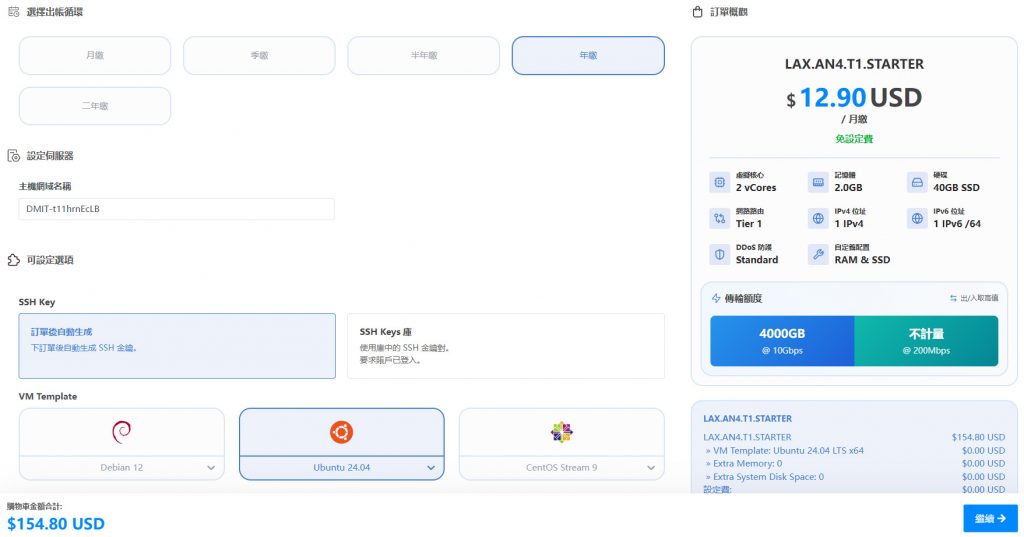The image size is (1024, 537).
Task: Select the 季繳 quarterly billing cycle
Action: click(259, 56)
